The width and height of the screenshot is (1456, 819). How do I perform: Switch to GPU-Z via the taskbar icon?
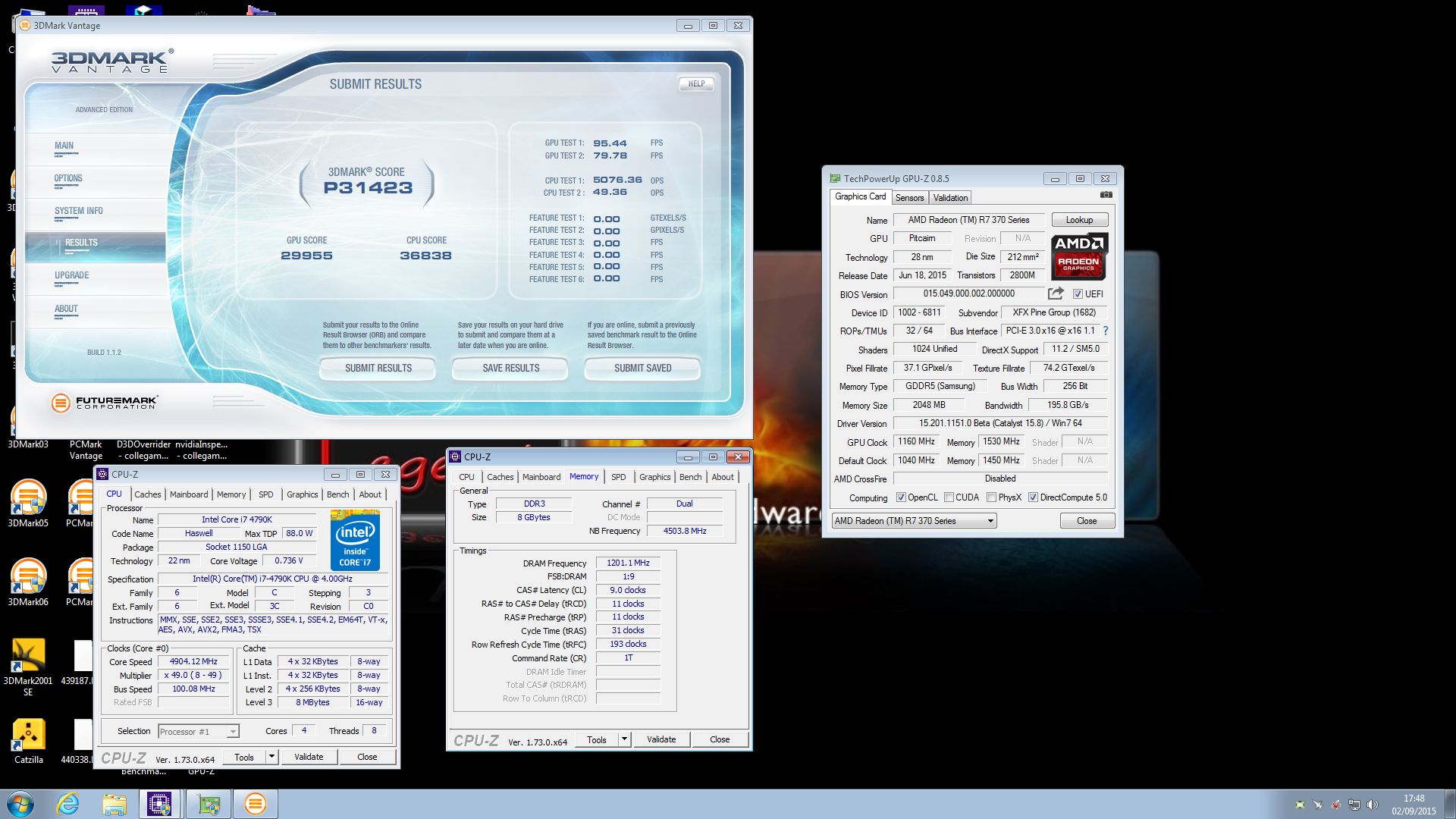coord(209,804)
